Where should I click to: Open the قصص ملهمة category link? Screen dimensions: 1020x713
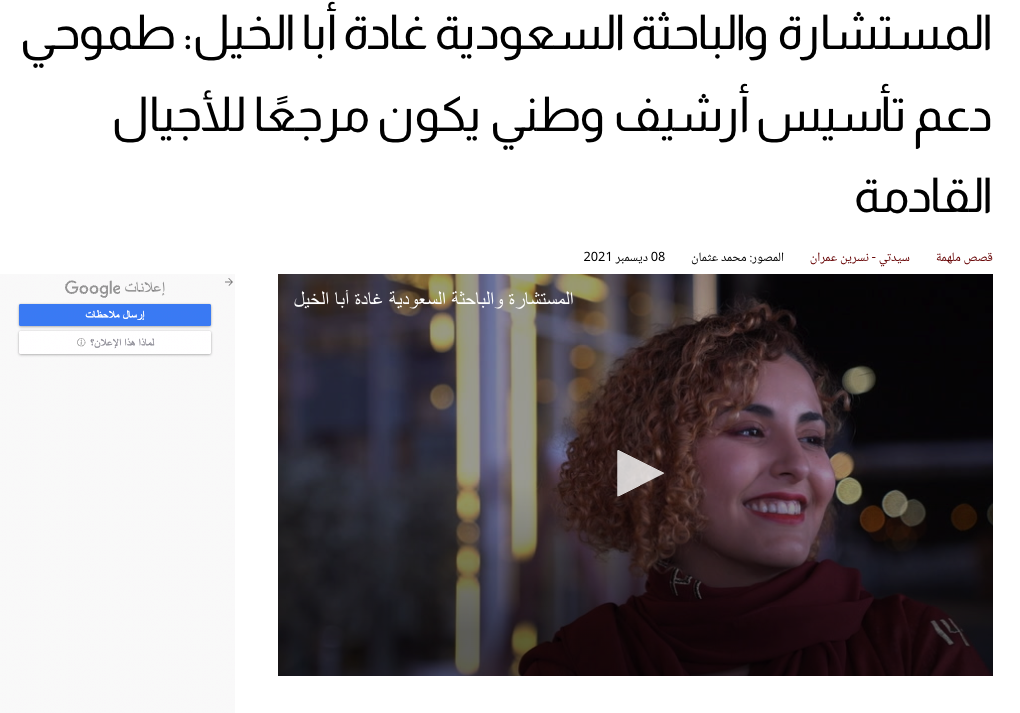(964, 258)
